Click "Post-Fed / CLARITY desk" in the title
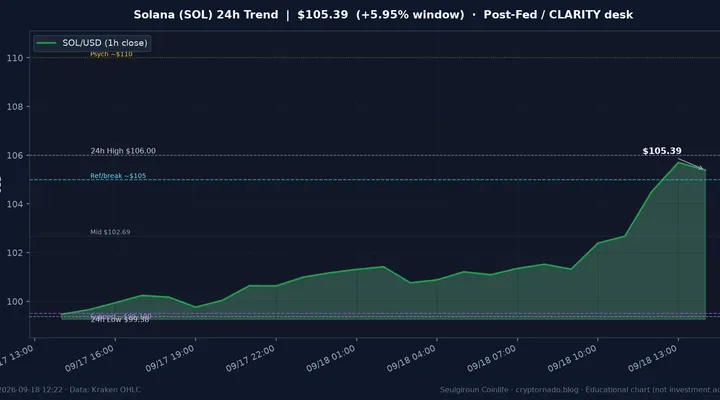This screenshot has height=400, width=720. (558, 15)
